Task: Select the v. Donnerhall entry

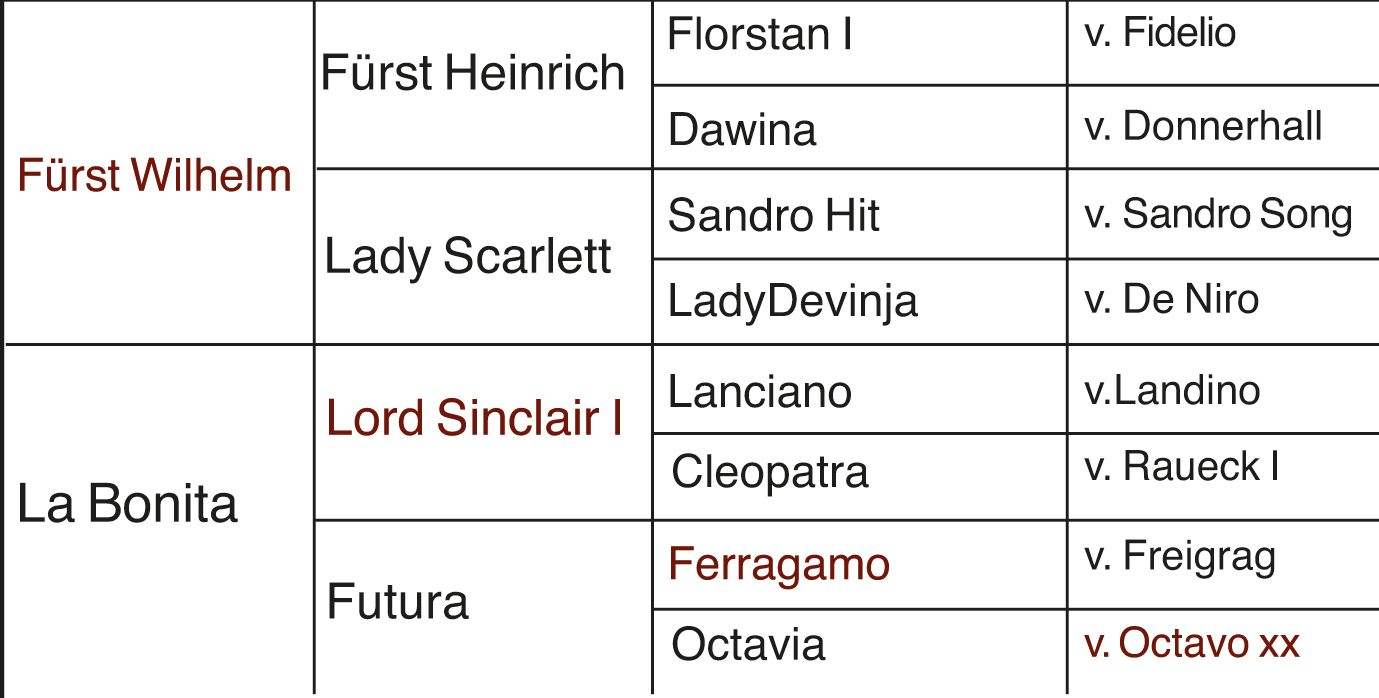Action: [1203, 127]
